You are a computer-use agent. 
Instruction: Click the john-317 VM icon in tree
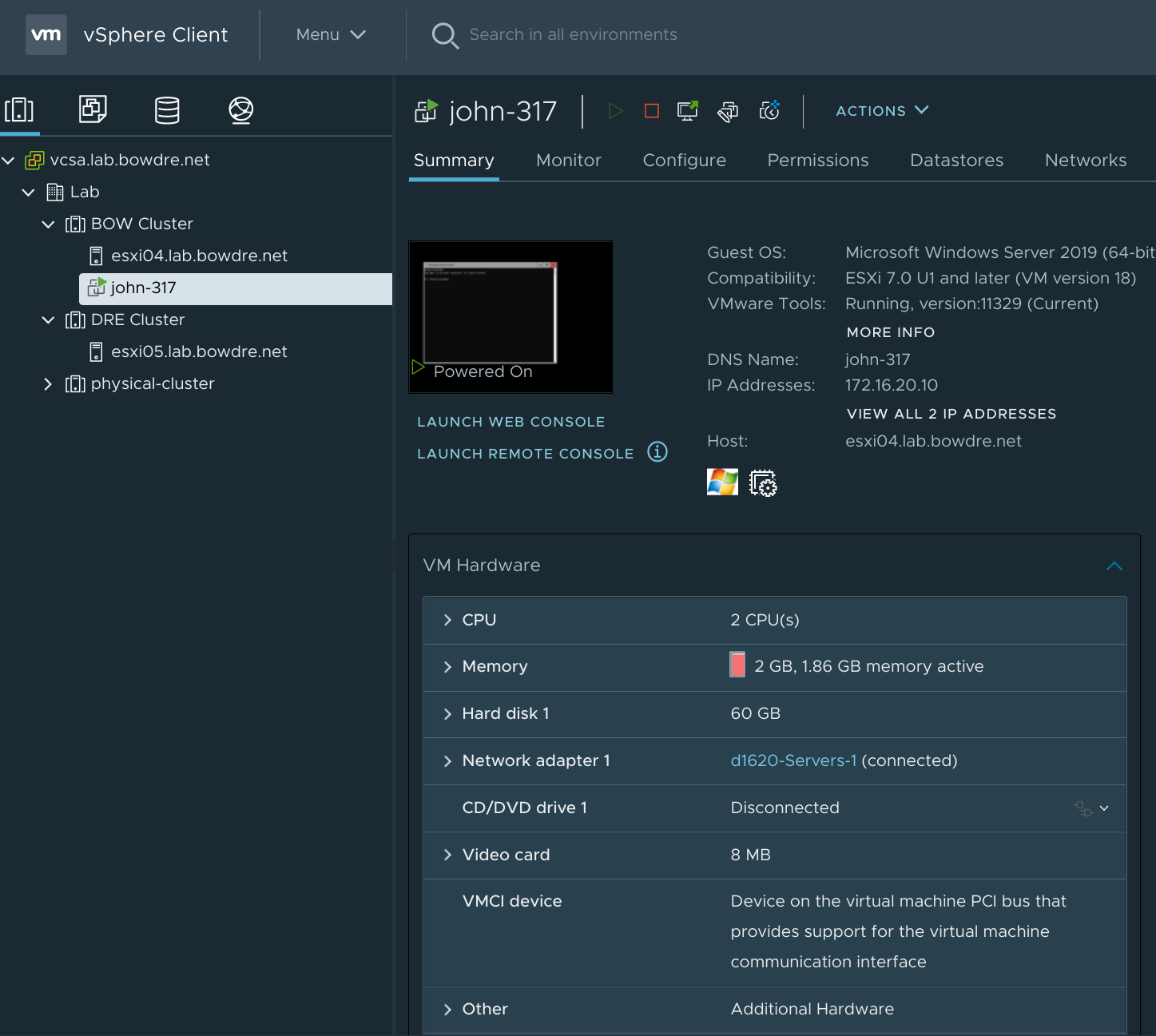pos(97,288)
